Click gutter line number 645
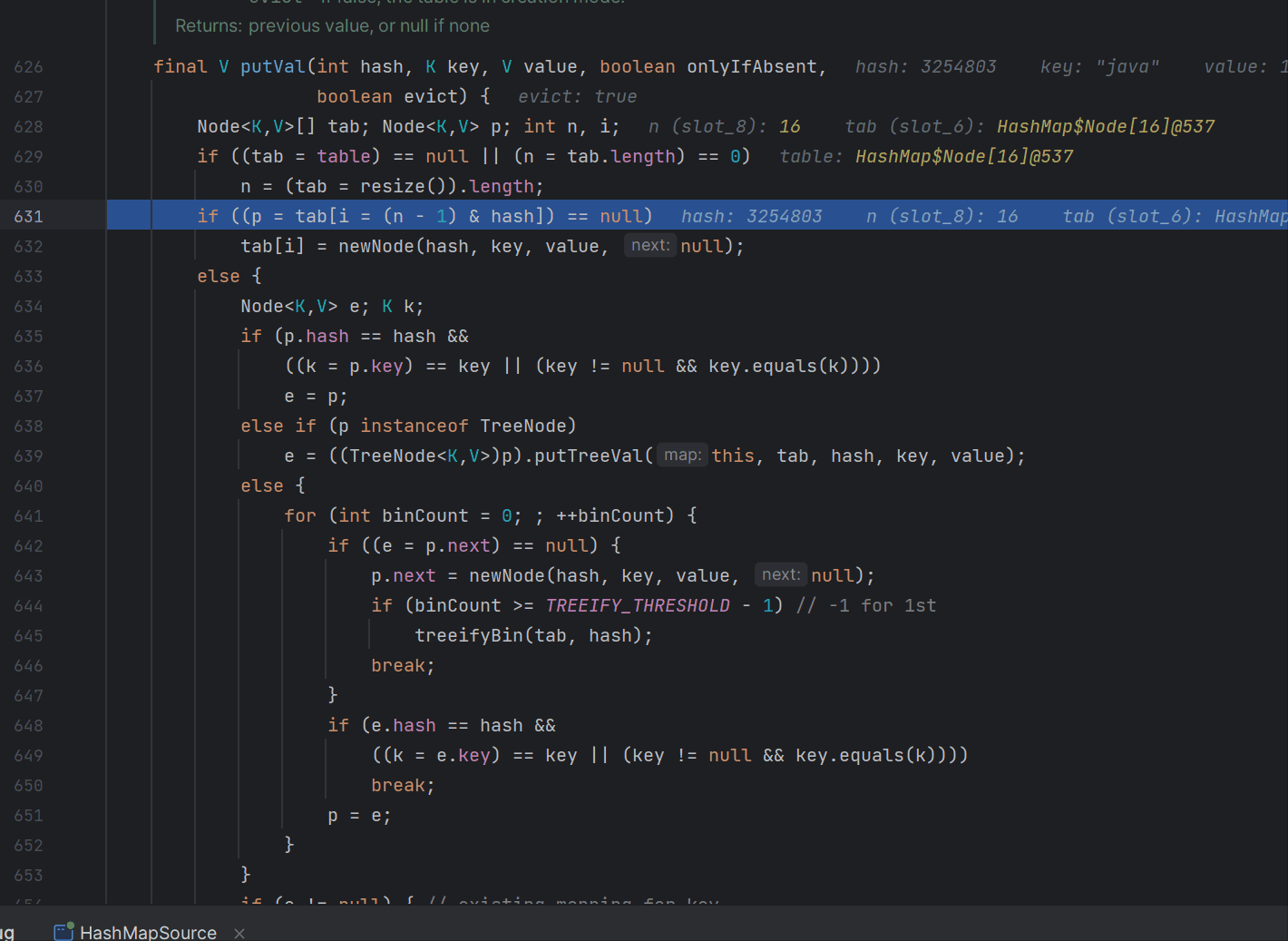This screenshot has width=1288, height=941. coord(28,635)
